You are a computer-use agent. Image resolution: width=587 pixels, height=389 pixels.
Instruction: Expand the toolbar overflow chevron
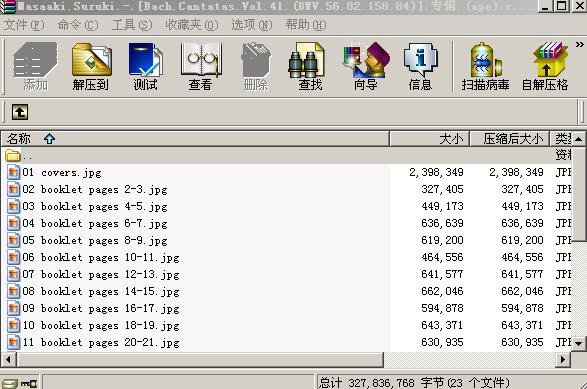[580, 45]
